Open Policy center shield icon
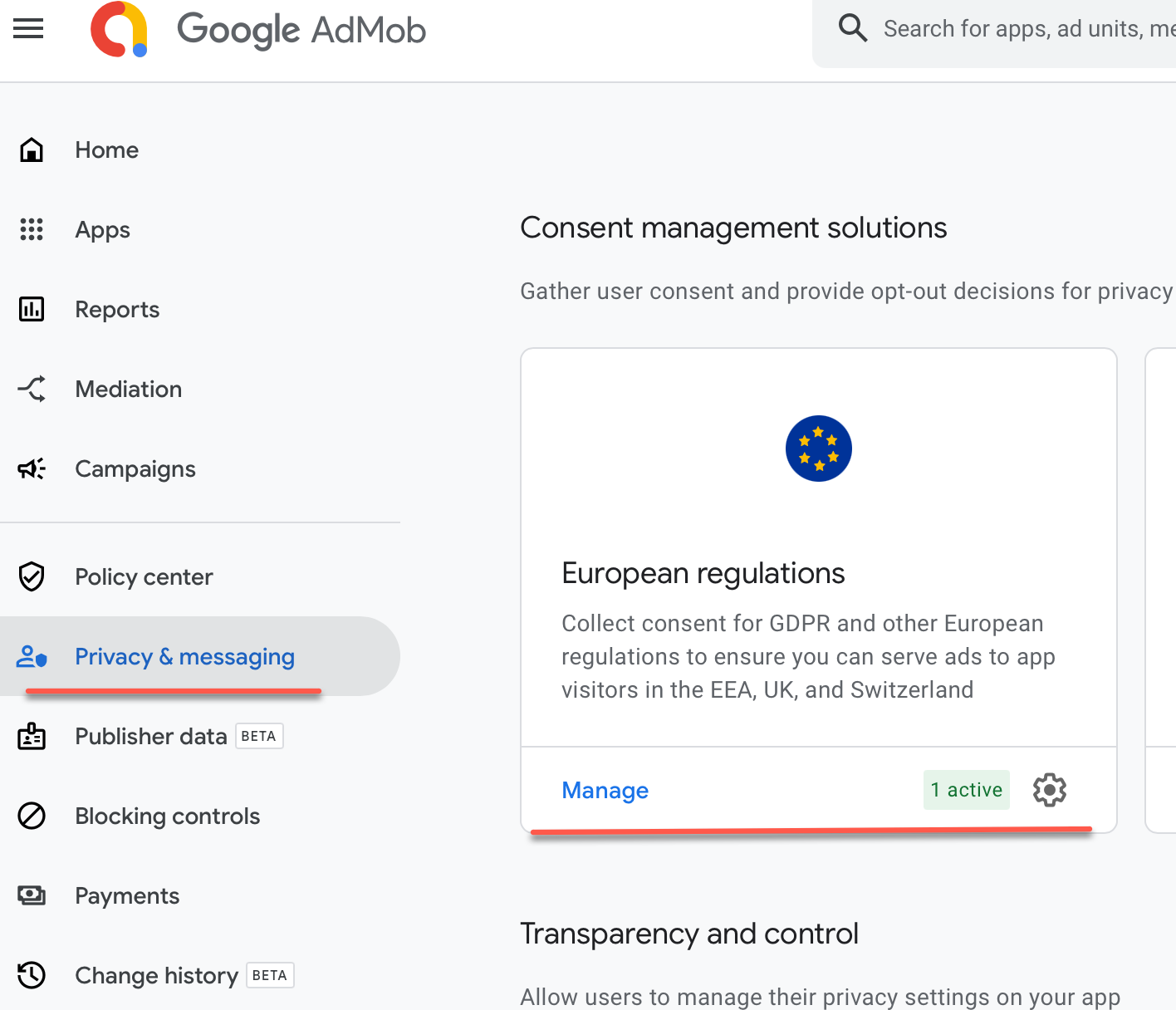1176x1010 pixels. pyautogui.click(x=32, y=577)
